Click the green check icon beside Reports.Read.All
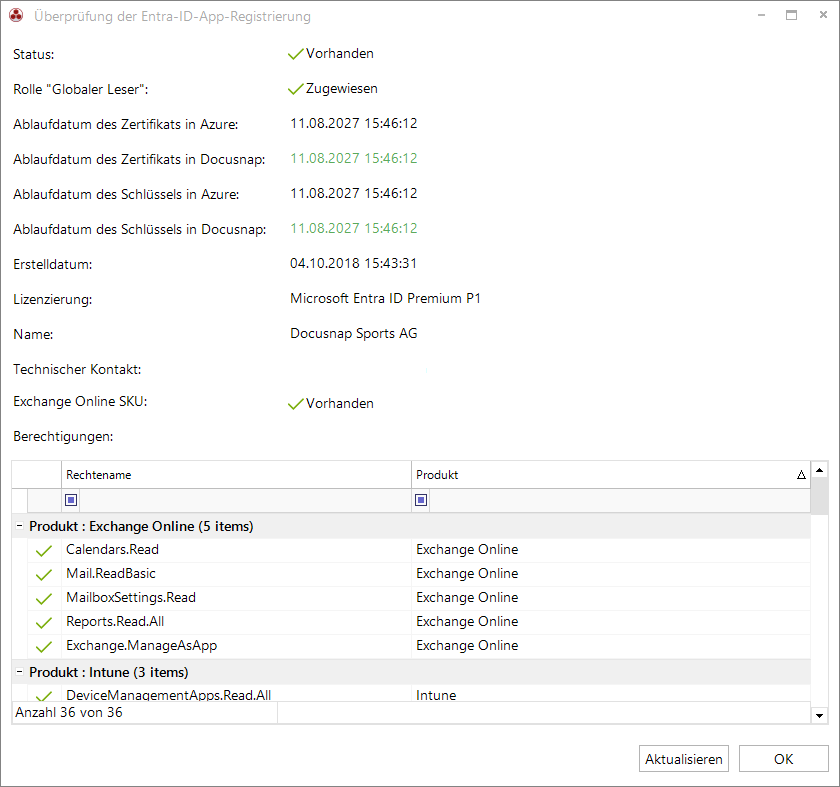Viewport: 840px width, 787px height. click(44, 623)
